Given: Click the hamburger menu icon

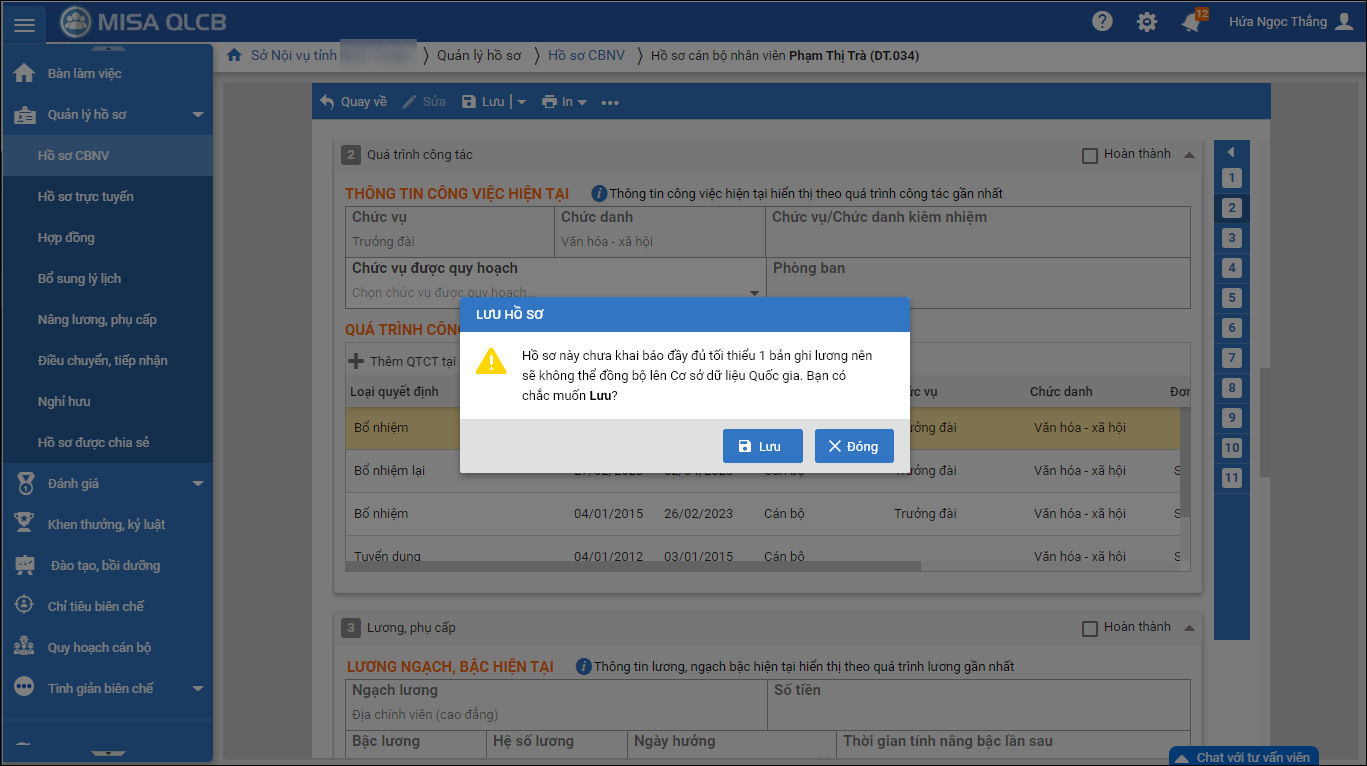Looking at the screenshot, I should tap(24, 23).
